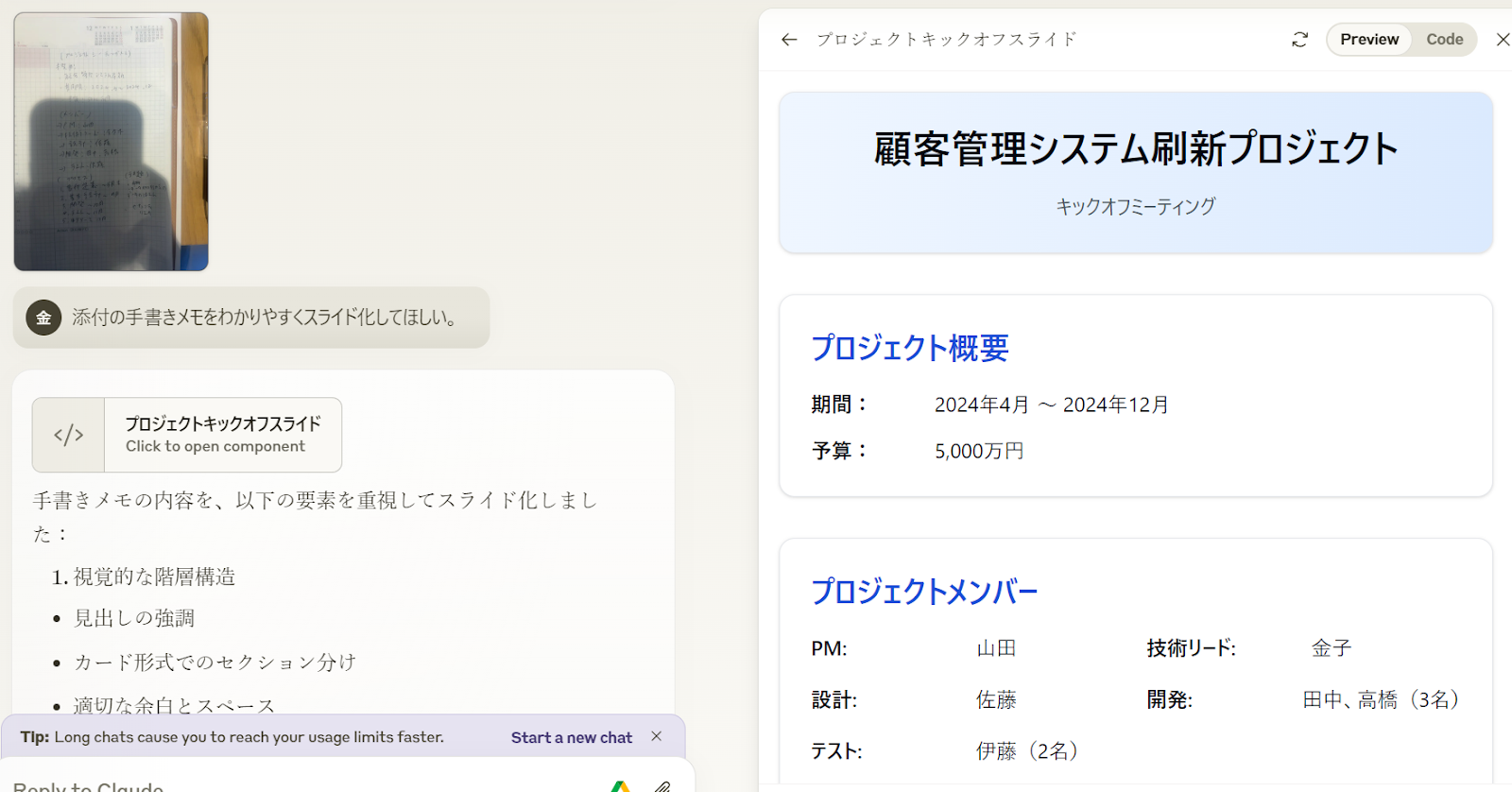The width and height of the screenshot is (1512, 792).
Task: Click the プロジェクトメンバー section heading
Action: (923, 592)
